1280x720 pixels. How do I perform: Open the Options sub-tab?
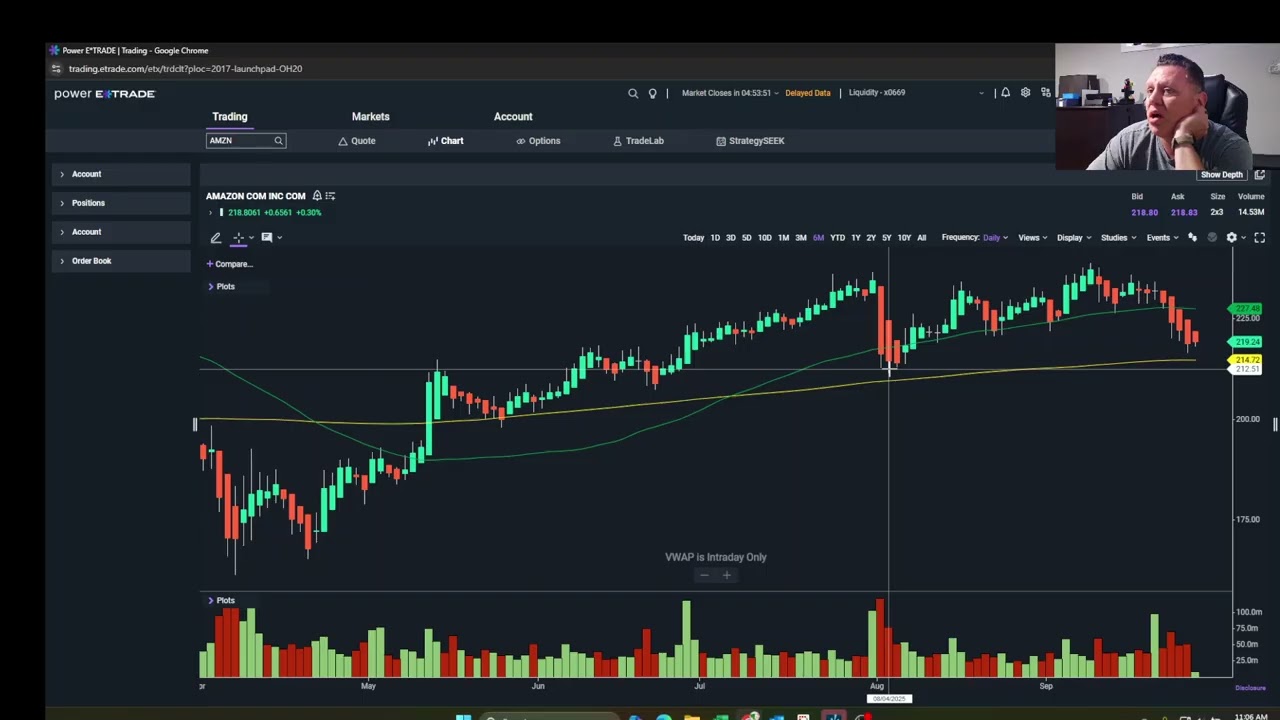[x=538, y=141]
